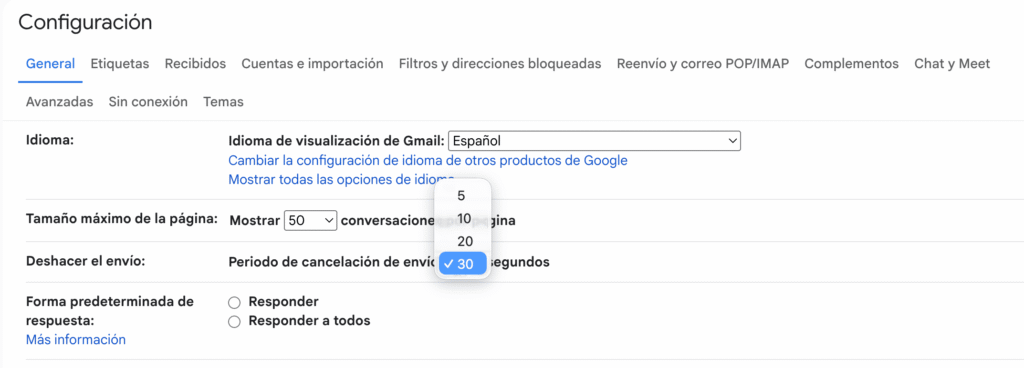Click the Idioma: setting label
1024x368 pixels.
51,140
